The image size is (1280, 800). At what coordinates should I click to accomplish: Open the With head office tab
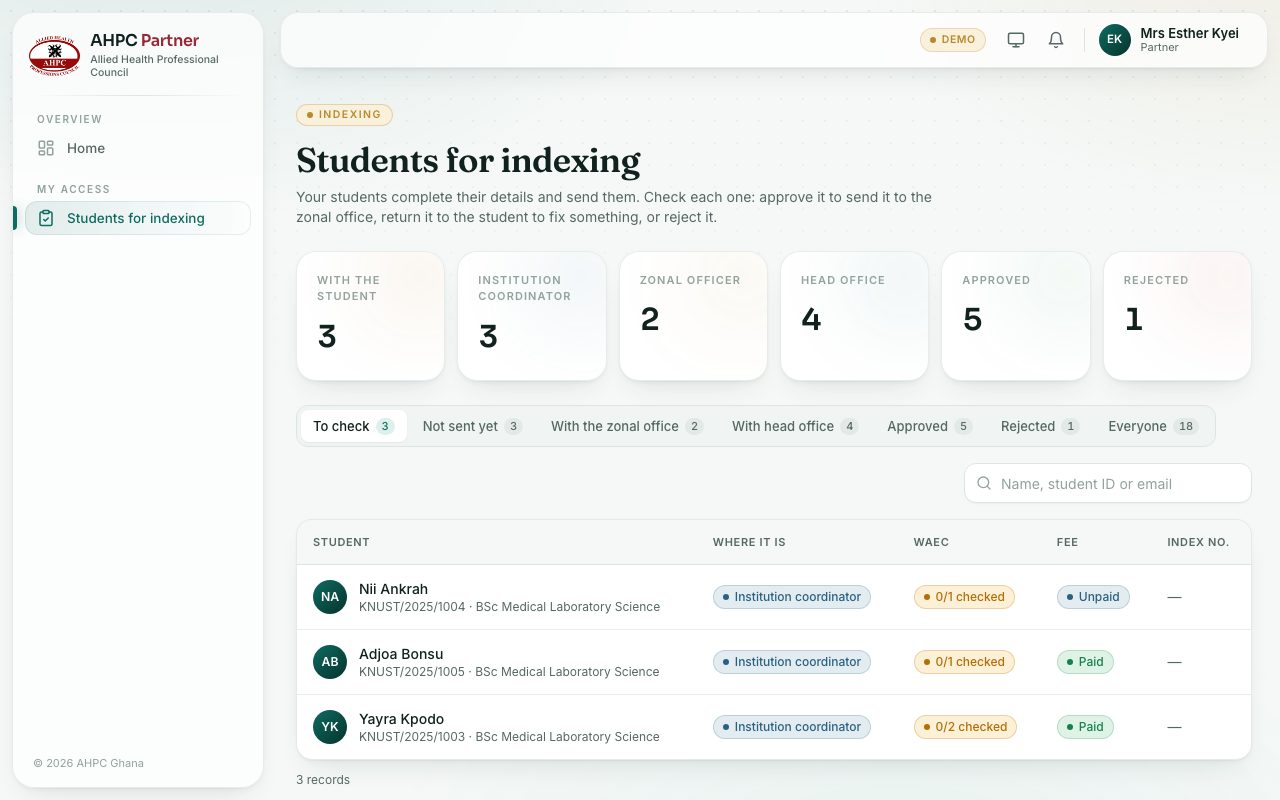795,426
